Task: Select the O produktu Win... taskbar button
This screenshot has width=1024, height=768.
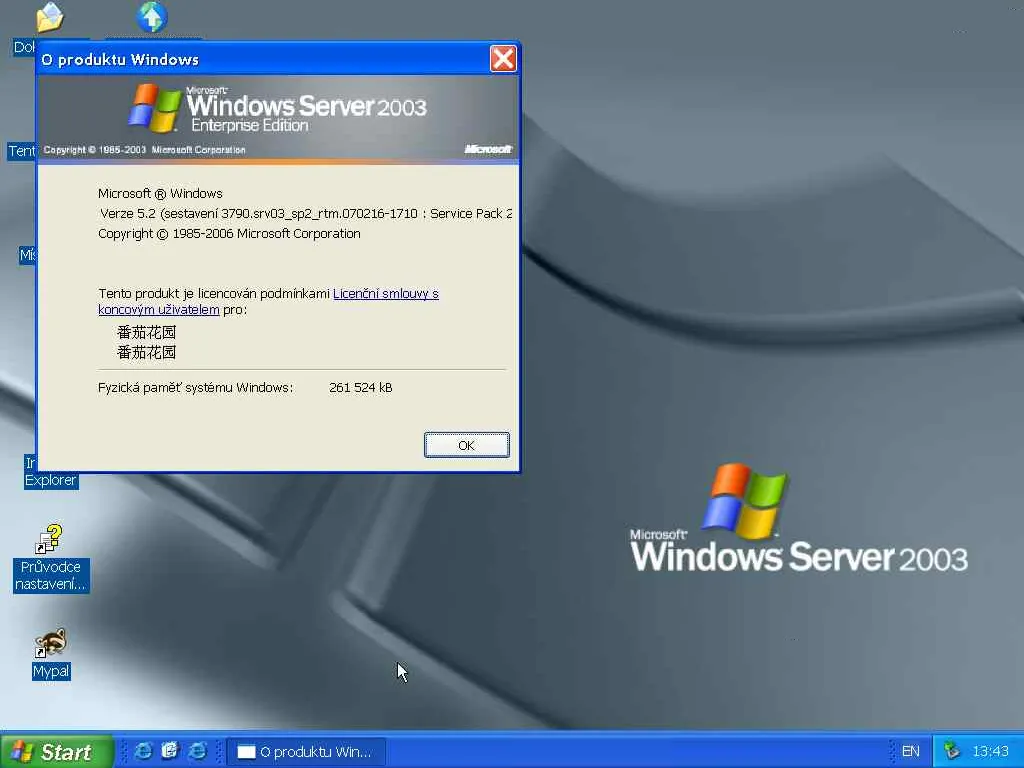Action: tap(306, 752)
